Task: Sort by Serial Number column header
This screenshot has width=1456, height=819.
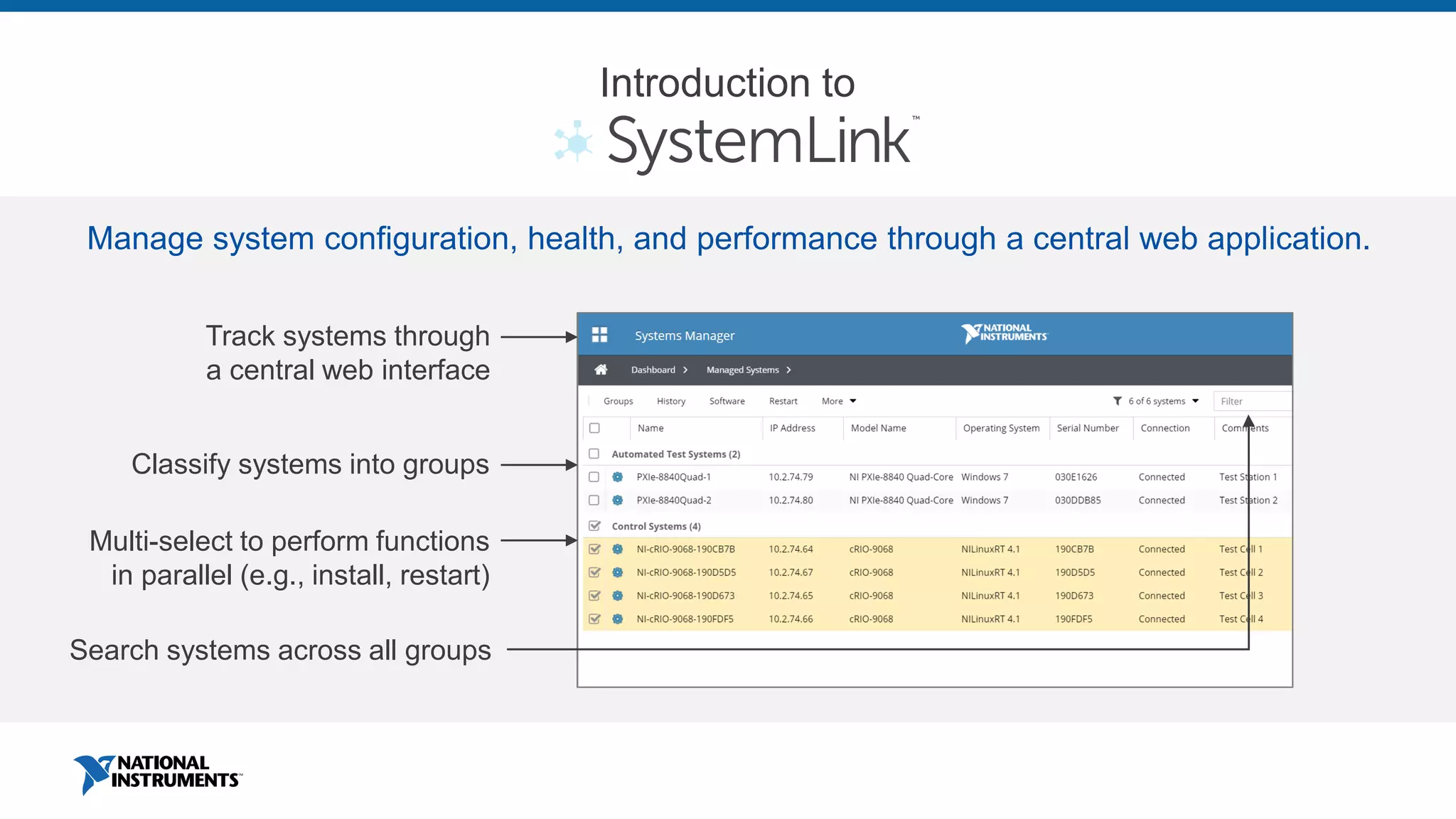Action: 1088,428
